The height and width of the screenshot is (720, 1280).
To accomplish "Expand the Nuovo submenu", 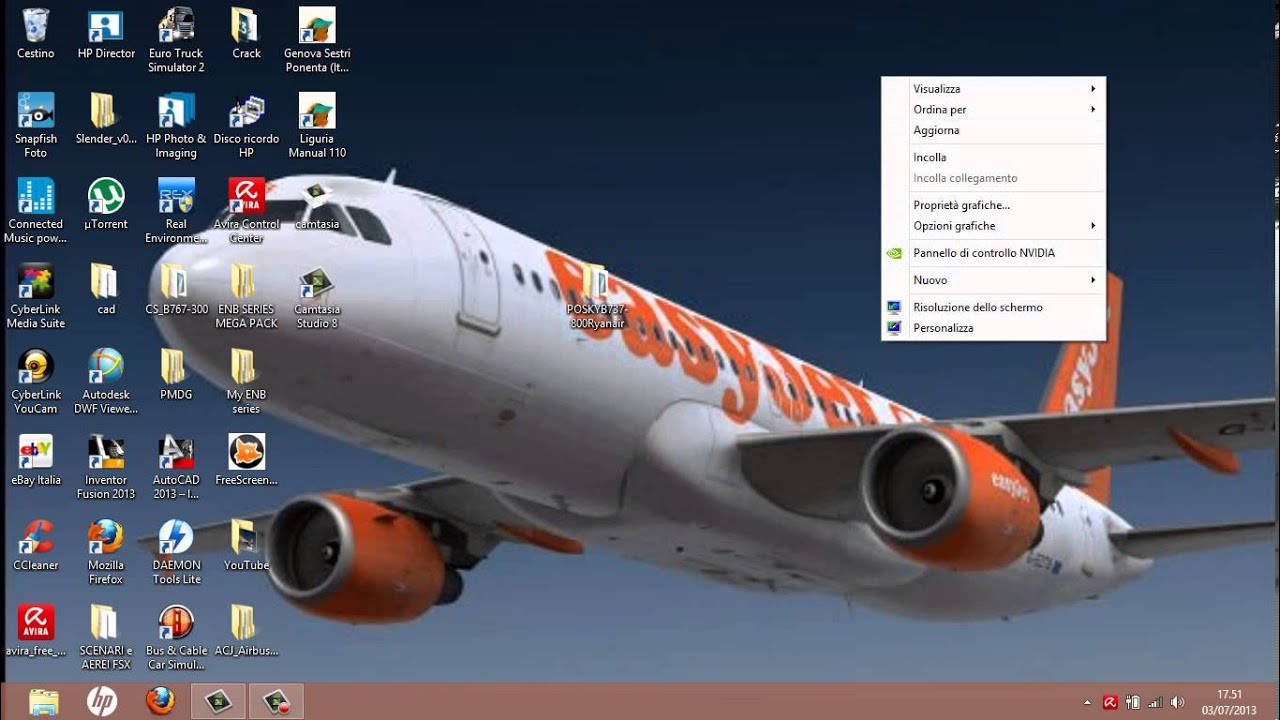I will point(993,280).
